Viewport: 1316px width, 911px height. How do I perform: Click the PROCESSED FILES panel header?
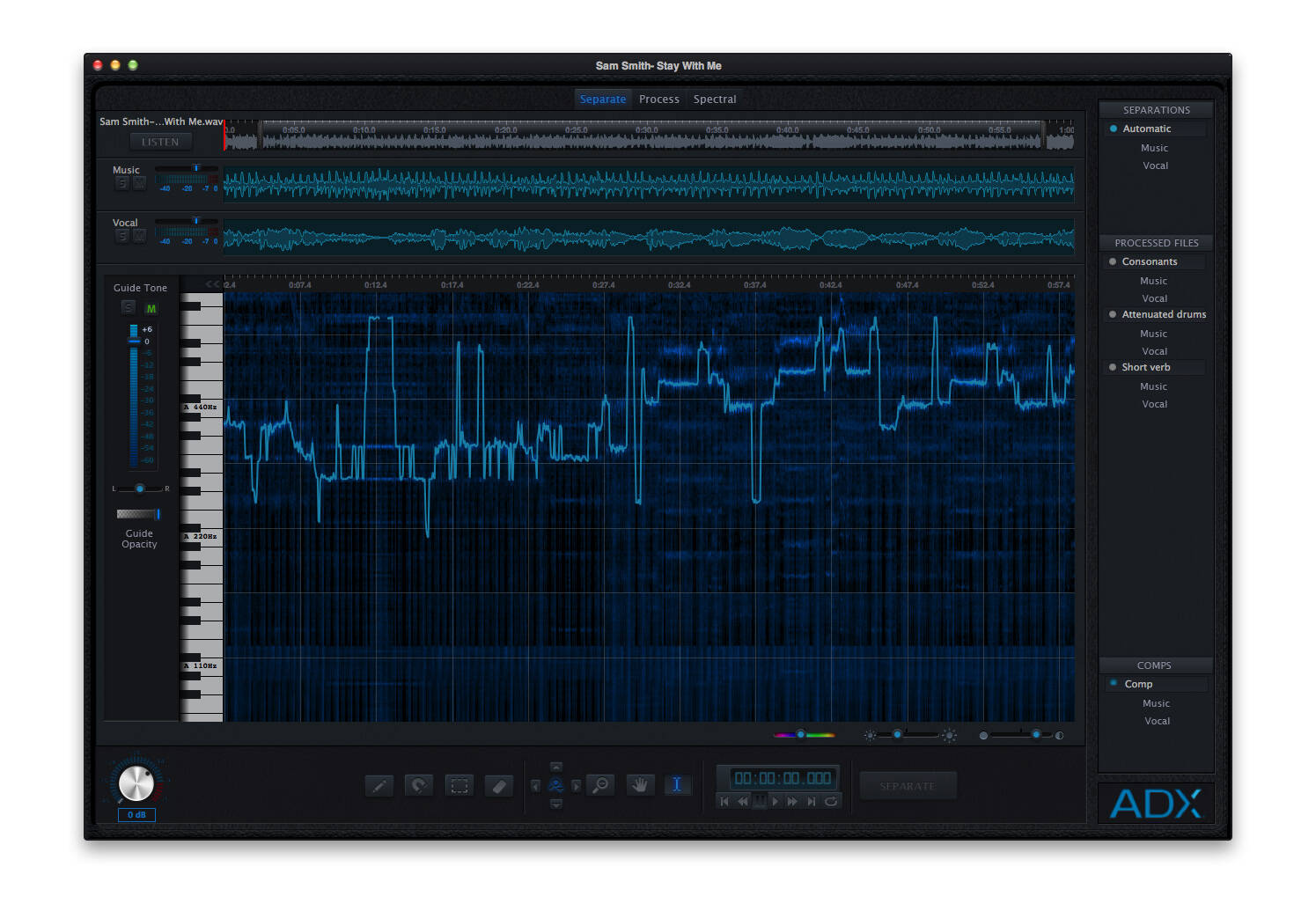click(x=1156, y=243)
